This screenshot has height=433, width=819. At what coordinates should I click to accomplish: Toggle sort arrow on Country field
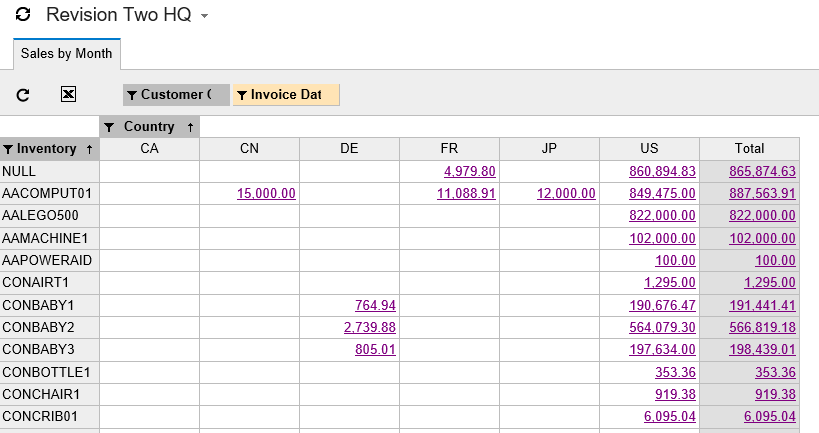190,127
